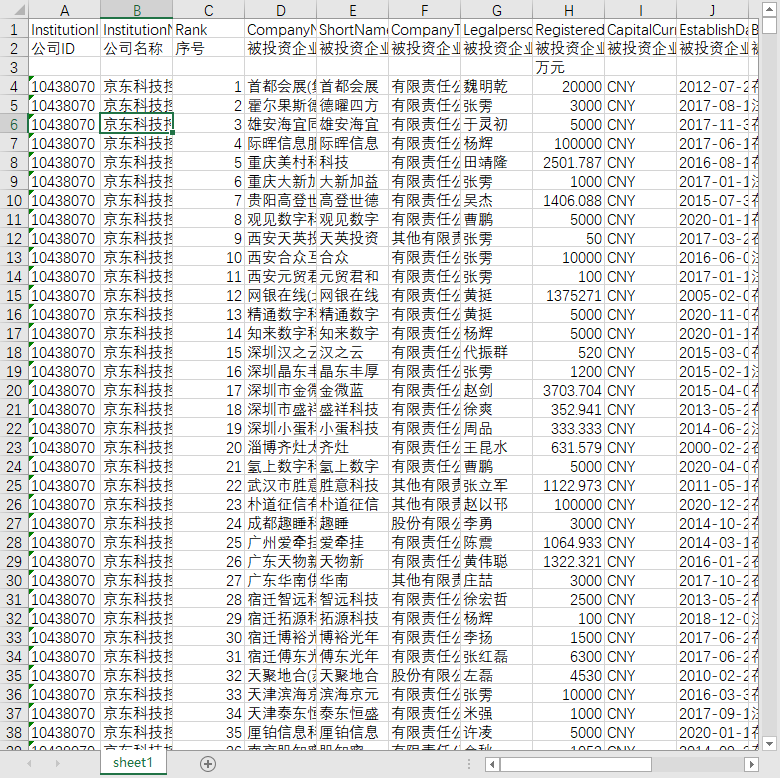Click the 公司名称 cell

pyautogui.click(x=136, y=48)
